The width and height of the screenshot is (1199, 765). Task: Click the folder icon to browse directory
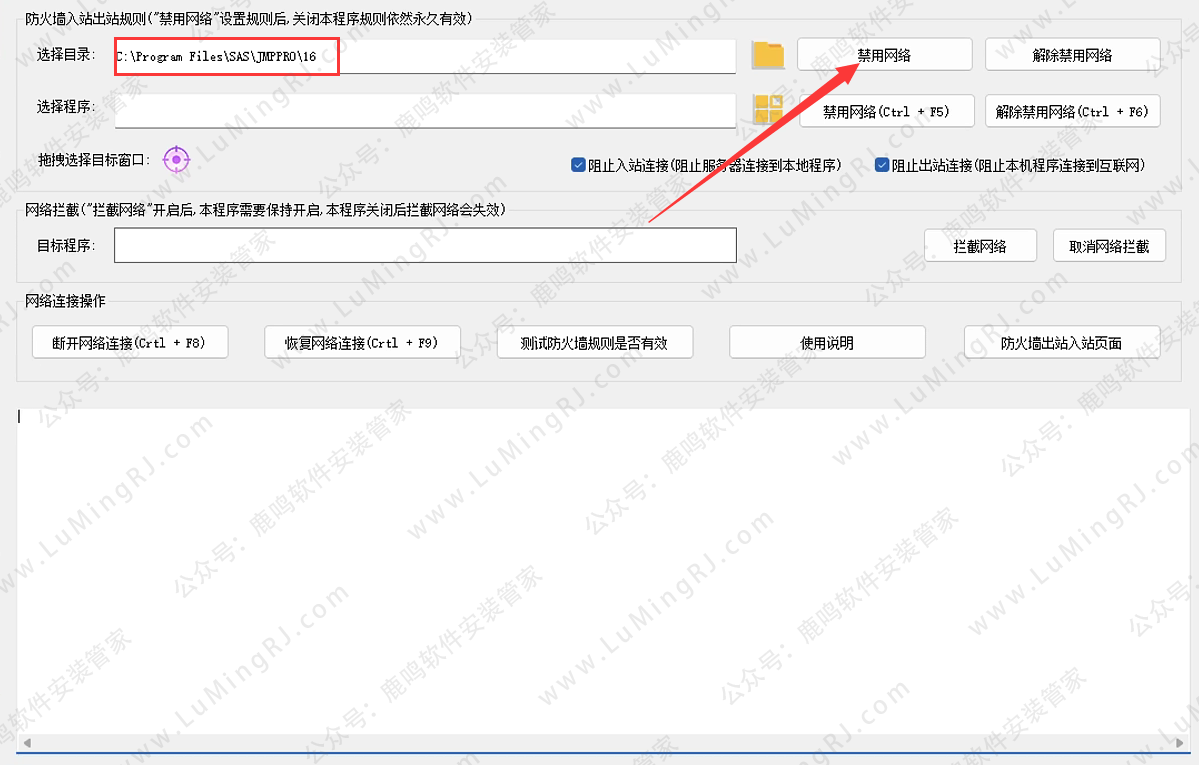[x=768, y=55]
